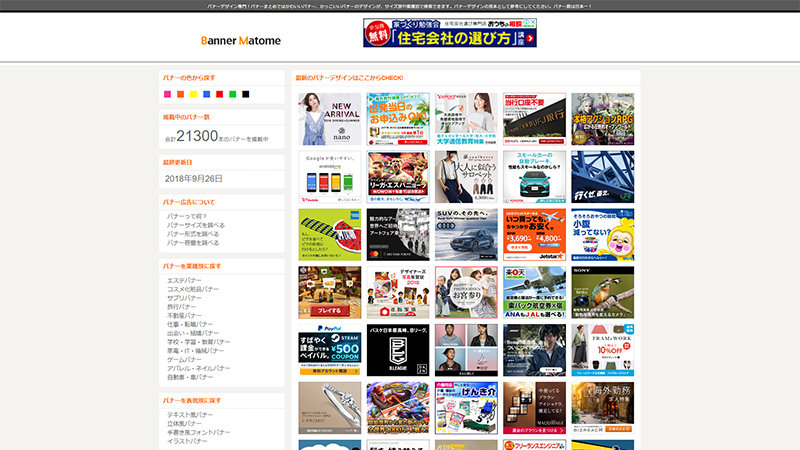Open the 楽天 ANA JAL 航空券 banner thumbnail

(534, 292)
